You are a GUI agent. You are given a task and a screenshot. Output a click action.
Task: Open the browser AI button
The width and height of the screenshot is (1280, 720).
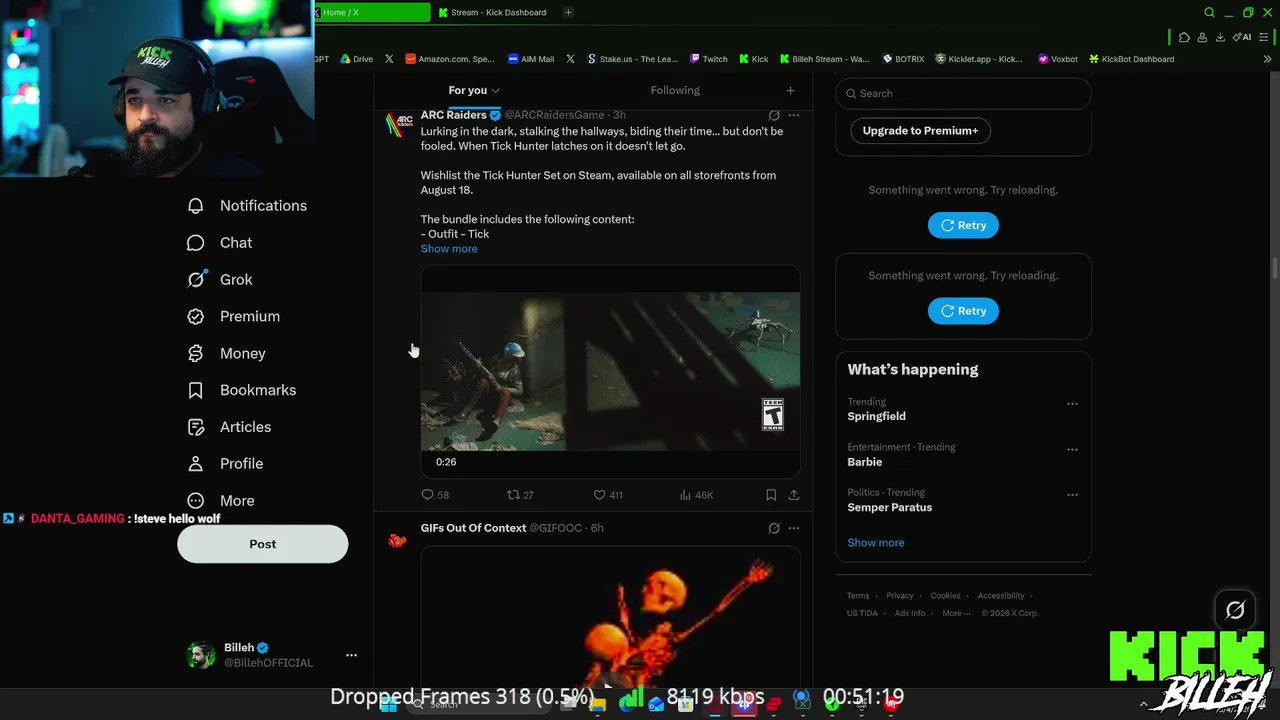[1242, 37]
